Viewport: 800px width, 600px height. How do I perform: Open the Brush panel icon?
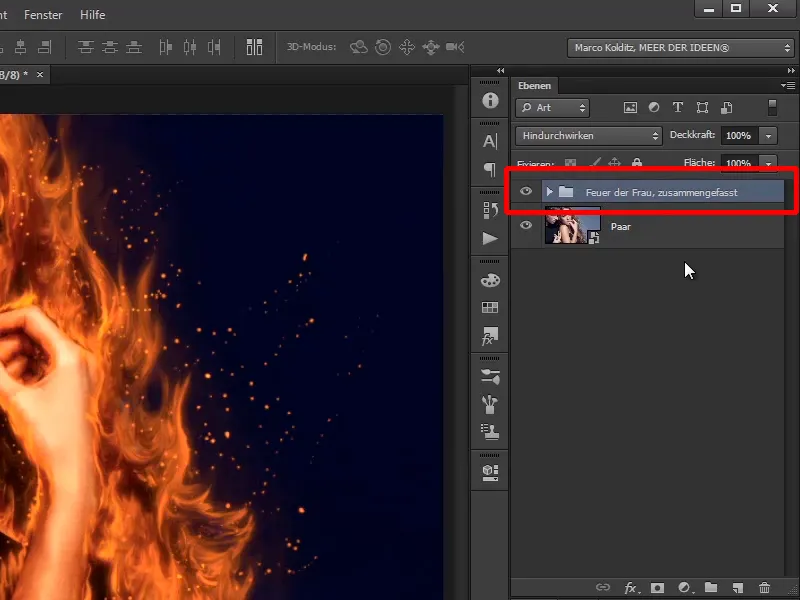pyautogui.click(x=490, y=377)
